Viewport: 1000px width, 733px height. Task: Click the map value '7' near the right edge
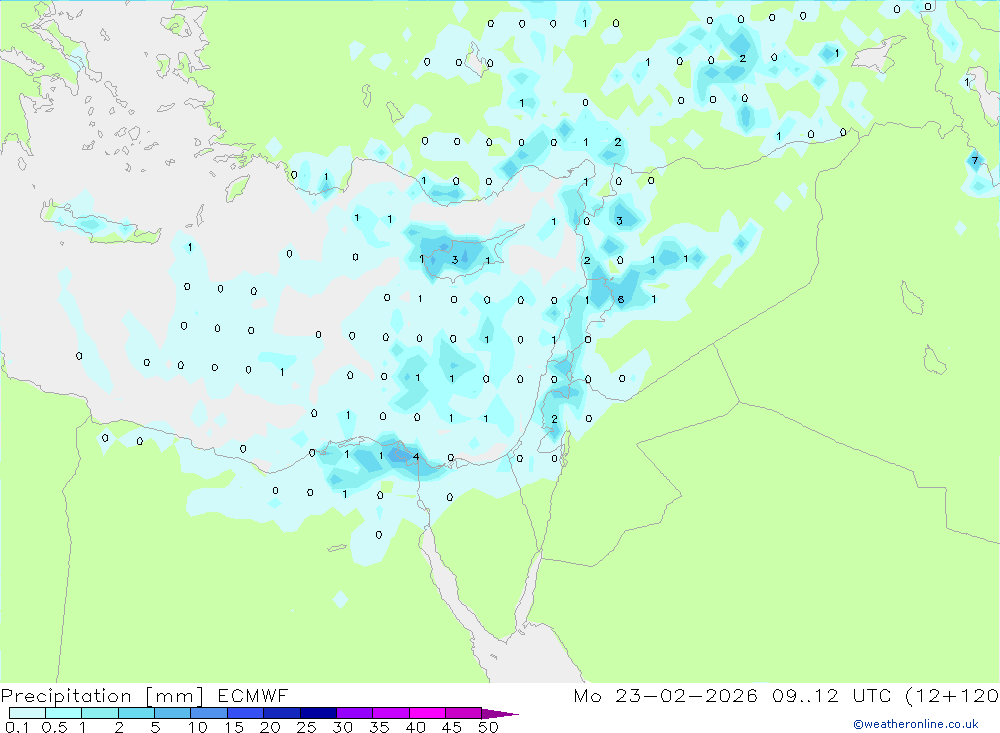pyautogui.click(x=974, y=161)
